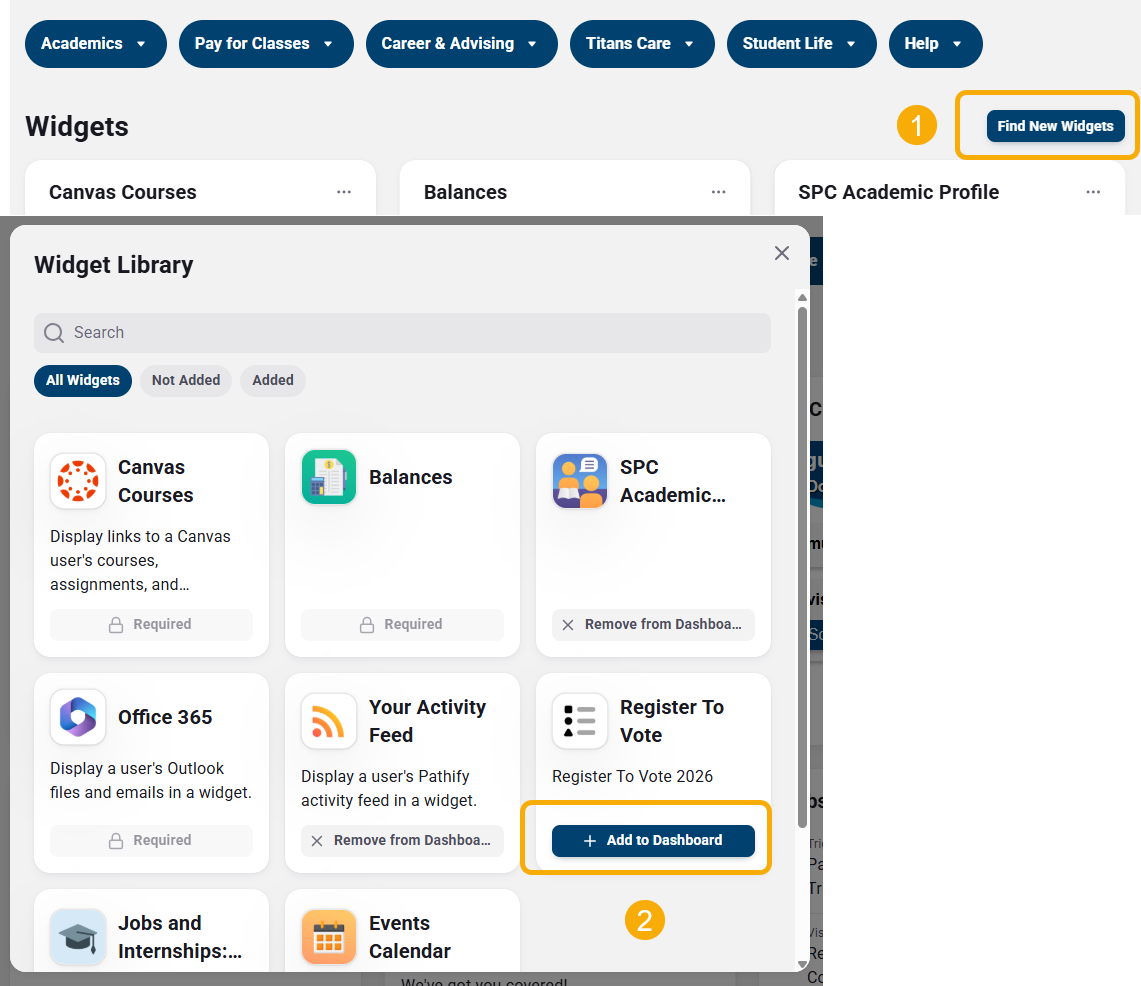Click the Office 365 widget icon

(x=78, y=717)
